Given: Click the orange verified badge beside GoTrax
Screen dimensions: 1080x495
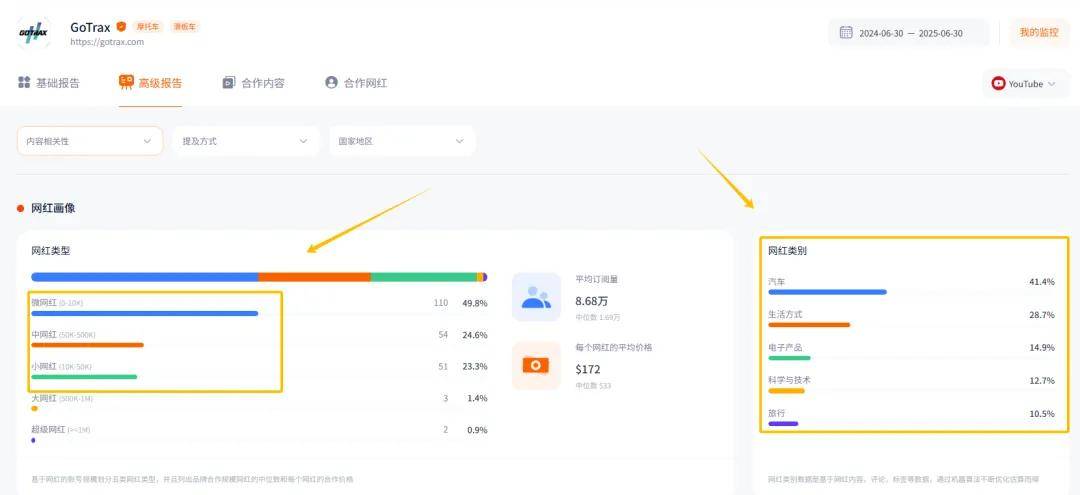Looking at the screenshot, I should click(121, 27).
